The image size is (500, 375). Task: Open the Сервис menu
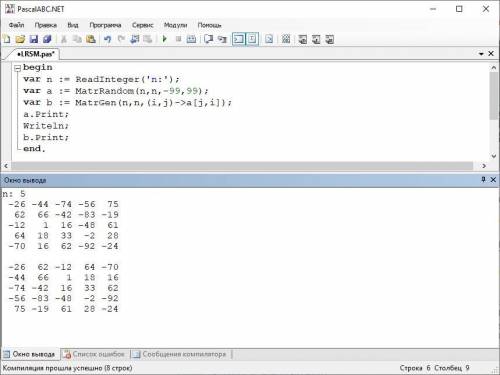(x=143, y=25)
